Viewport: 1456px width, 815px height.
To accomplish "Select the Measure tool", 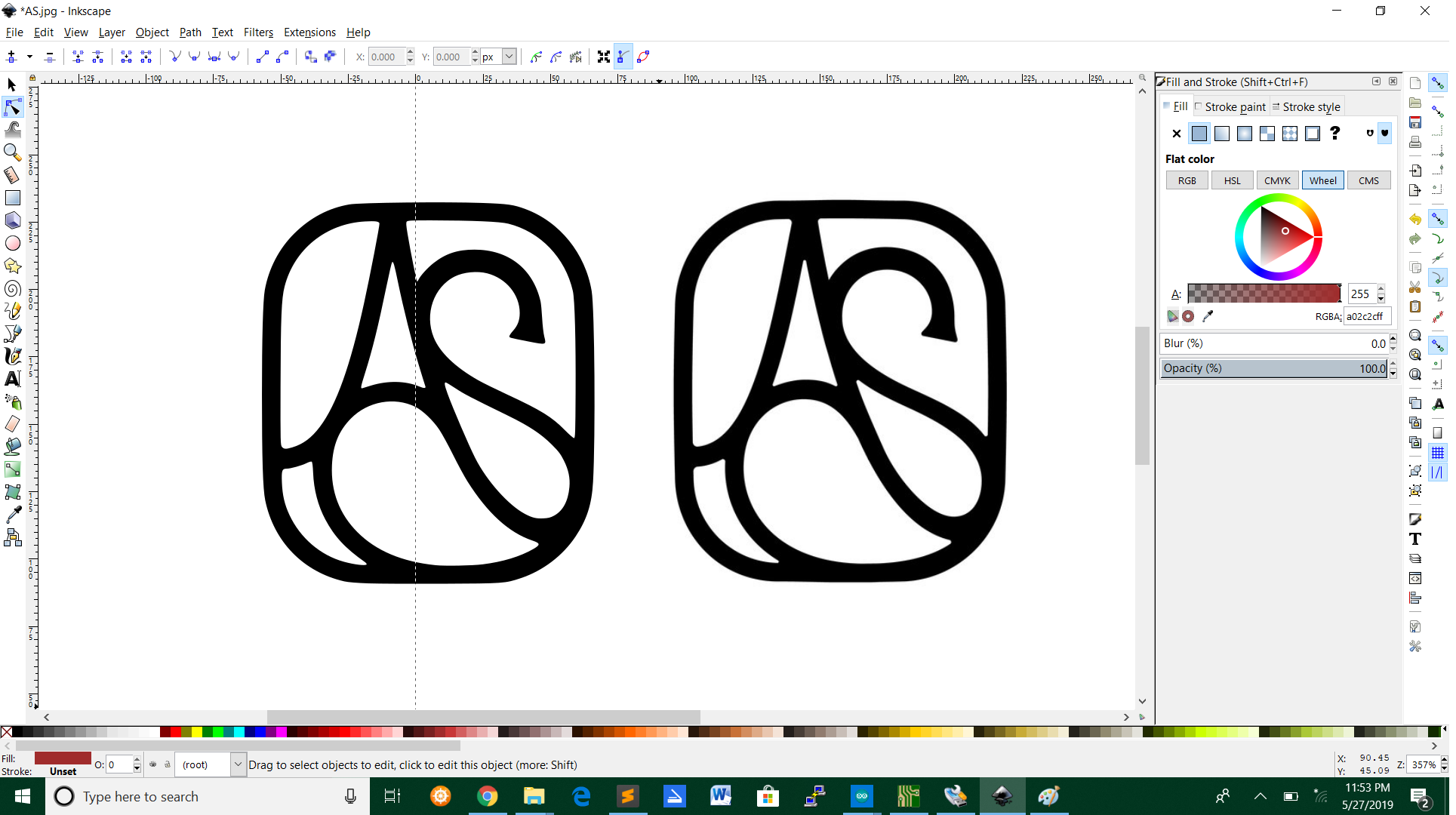I will [12, 175].
